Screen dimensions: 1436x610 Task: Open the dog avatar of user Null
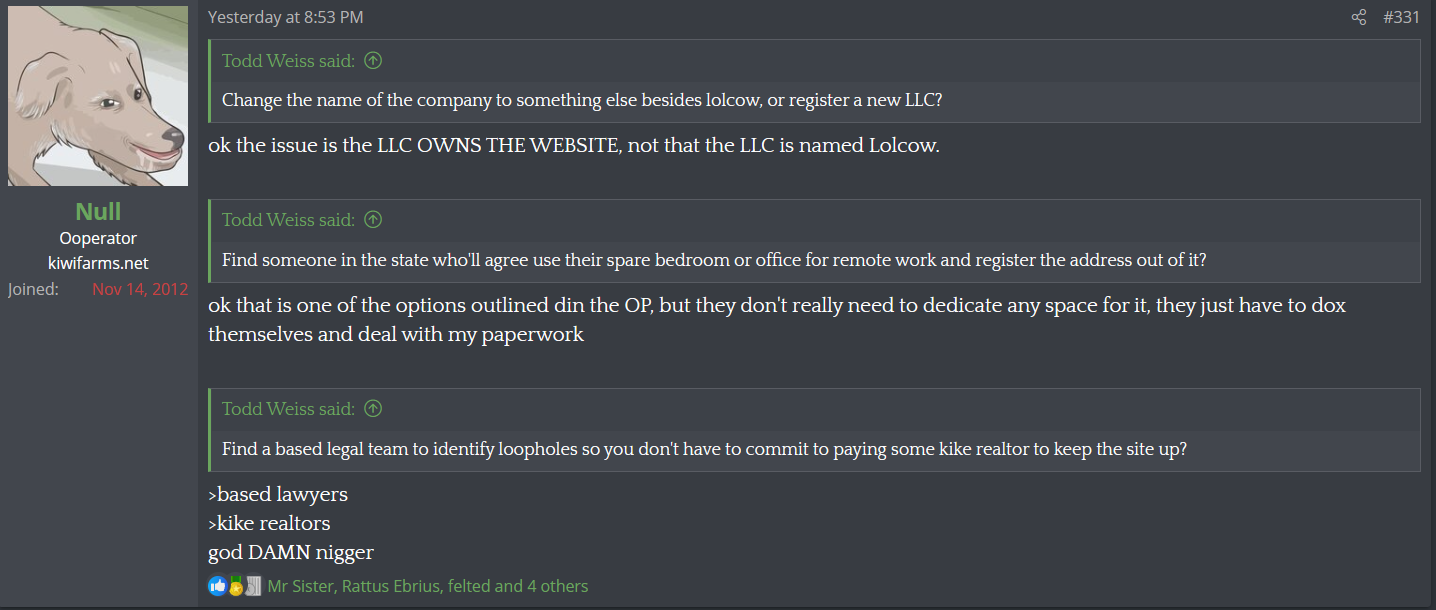click(98, 96)
